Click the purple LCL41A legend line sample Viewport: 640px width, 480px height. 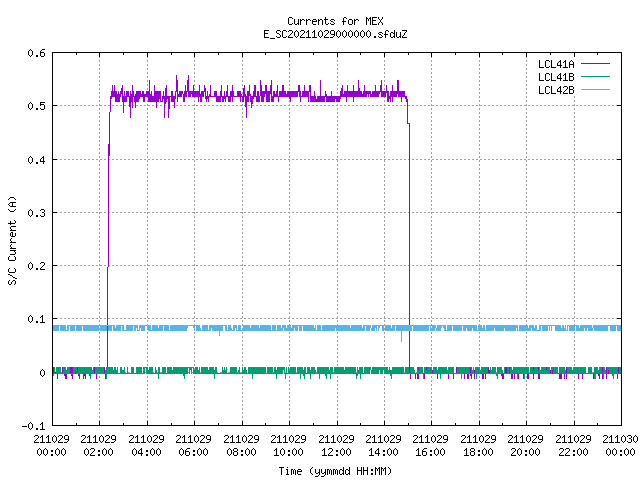coord(595,64)
